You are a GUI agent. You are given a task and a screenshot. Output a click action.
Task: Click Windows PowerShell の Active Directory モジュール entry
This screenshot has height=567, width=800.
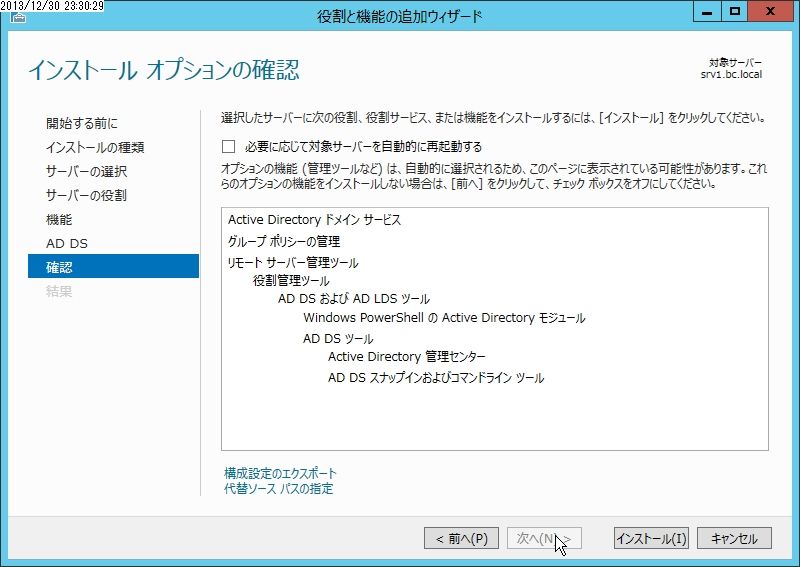[444, 318]
